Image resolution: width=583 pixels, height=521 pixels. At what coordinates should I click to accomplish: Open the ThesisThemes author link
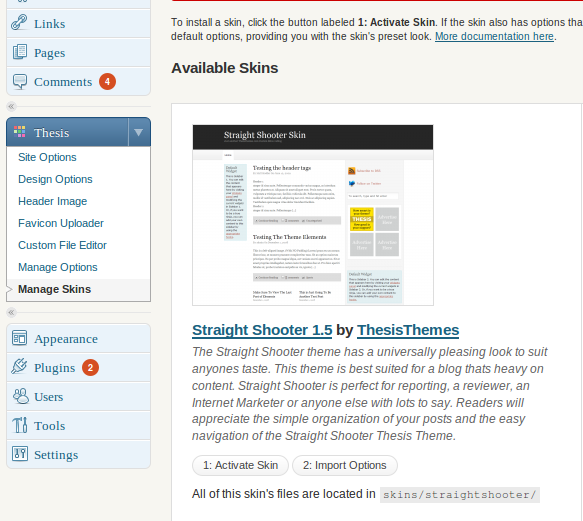coord(408,330)
